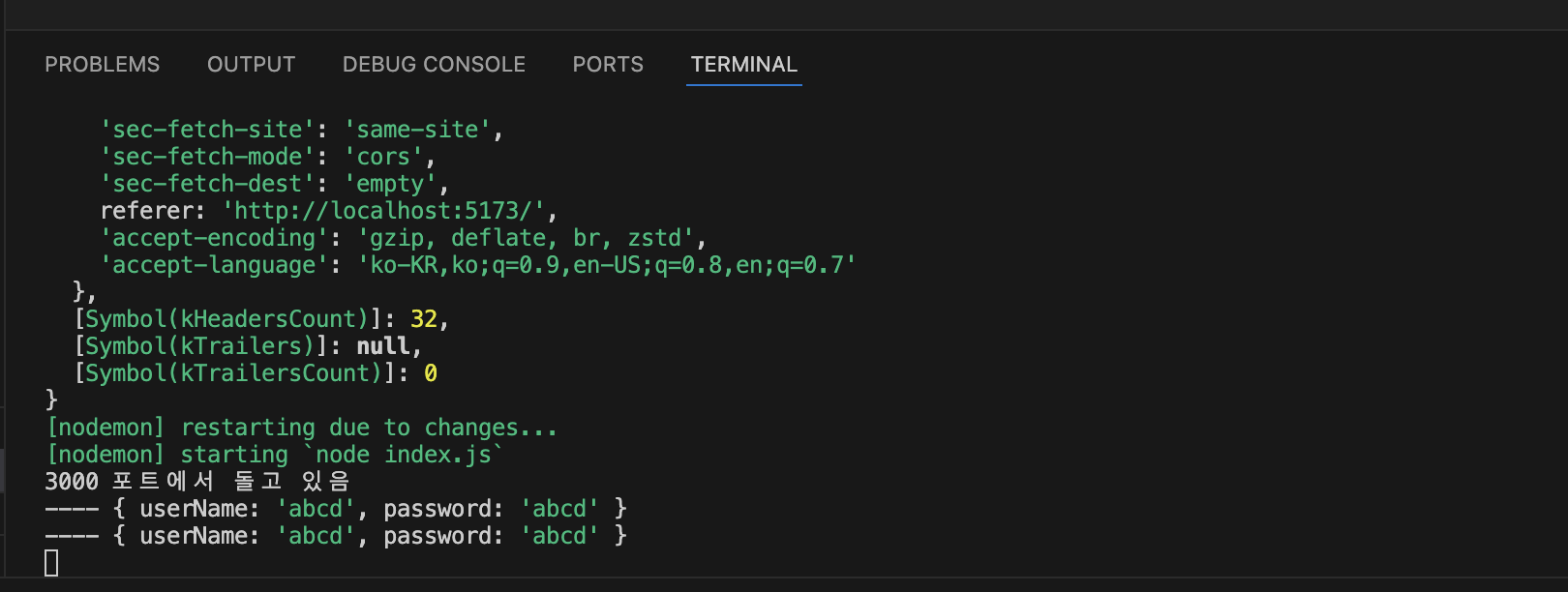Open the OUTPUT tab
Image resolution: width=1568 pixels, height=592 pixels.
(x=251, y=64)
